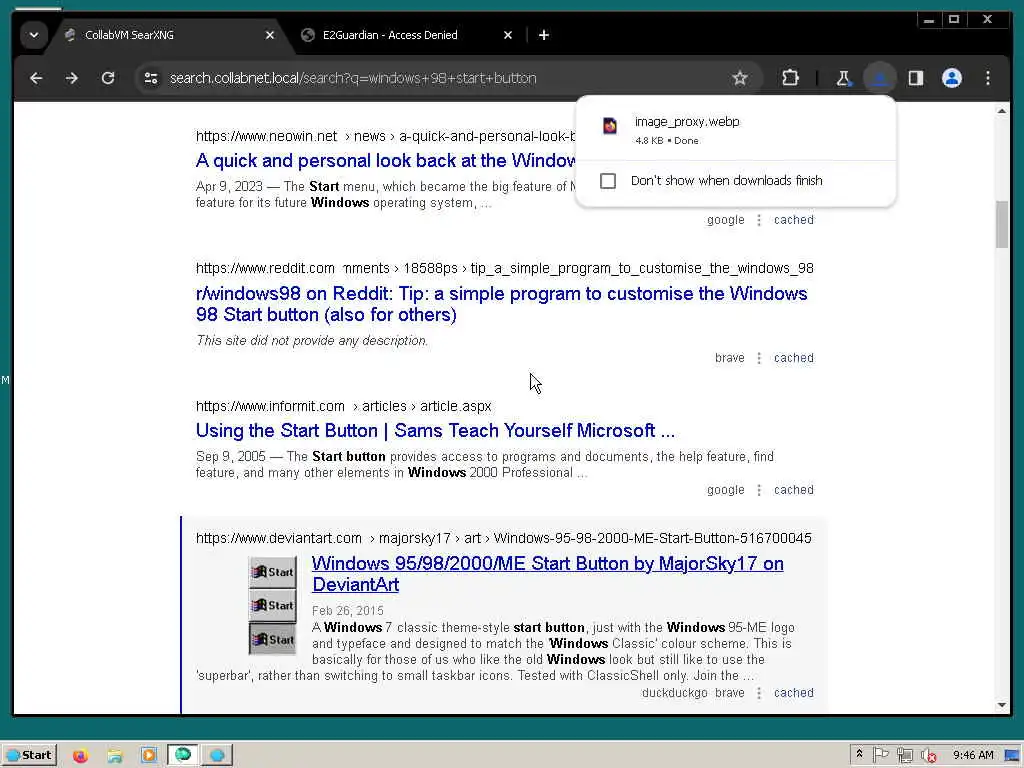Launch Firefox from the taskbar

click(x=80, y=756)
